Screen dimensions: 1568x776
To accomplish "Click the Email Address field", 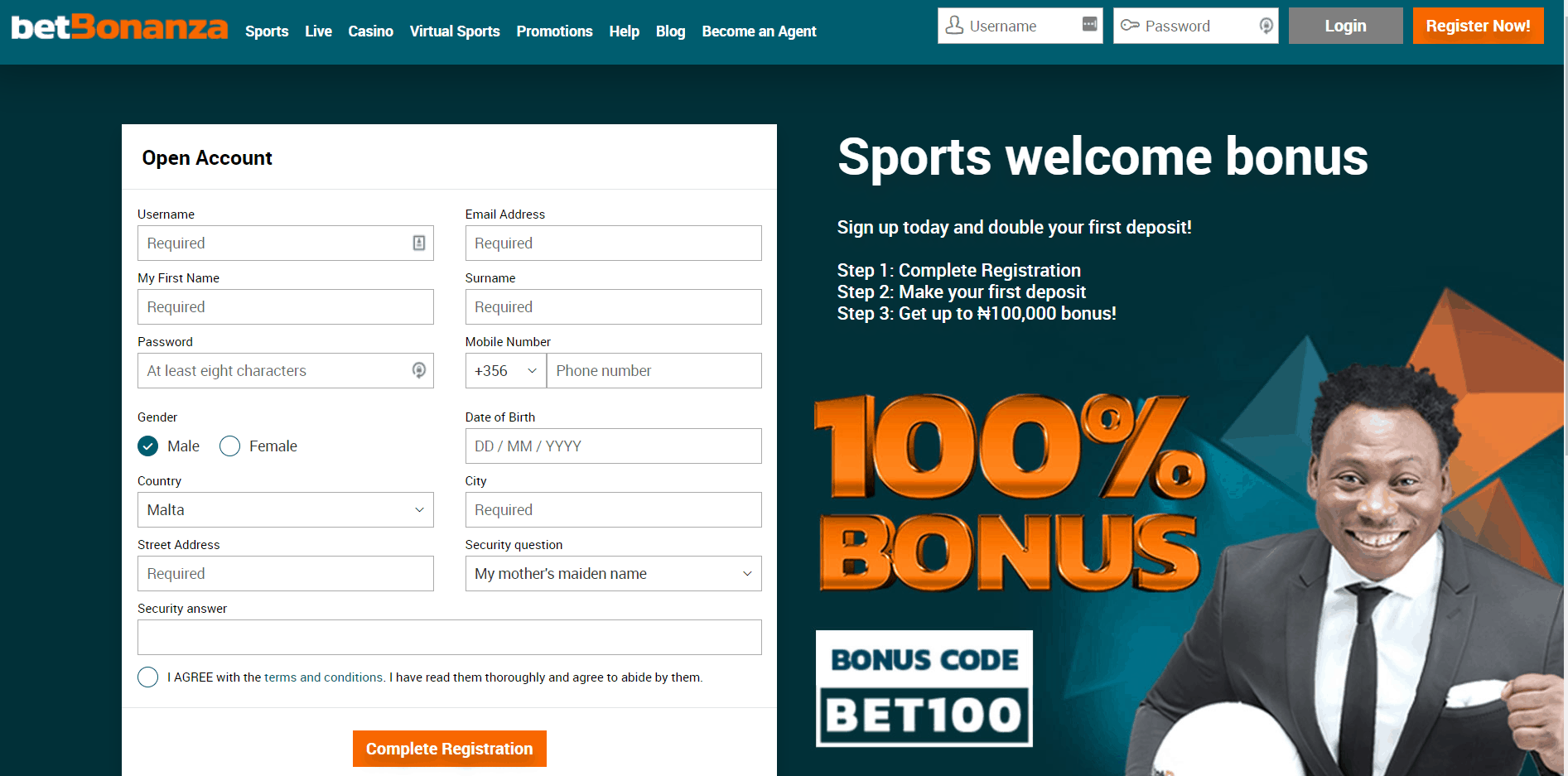I will coord(614,243).
